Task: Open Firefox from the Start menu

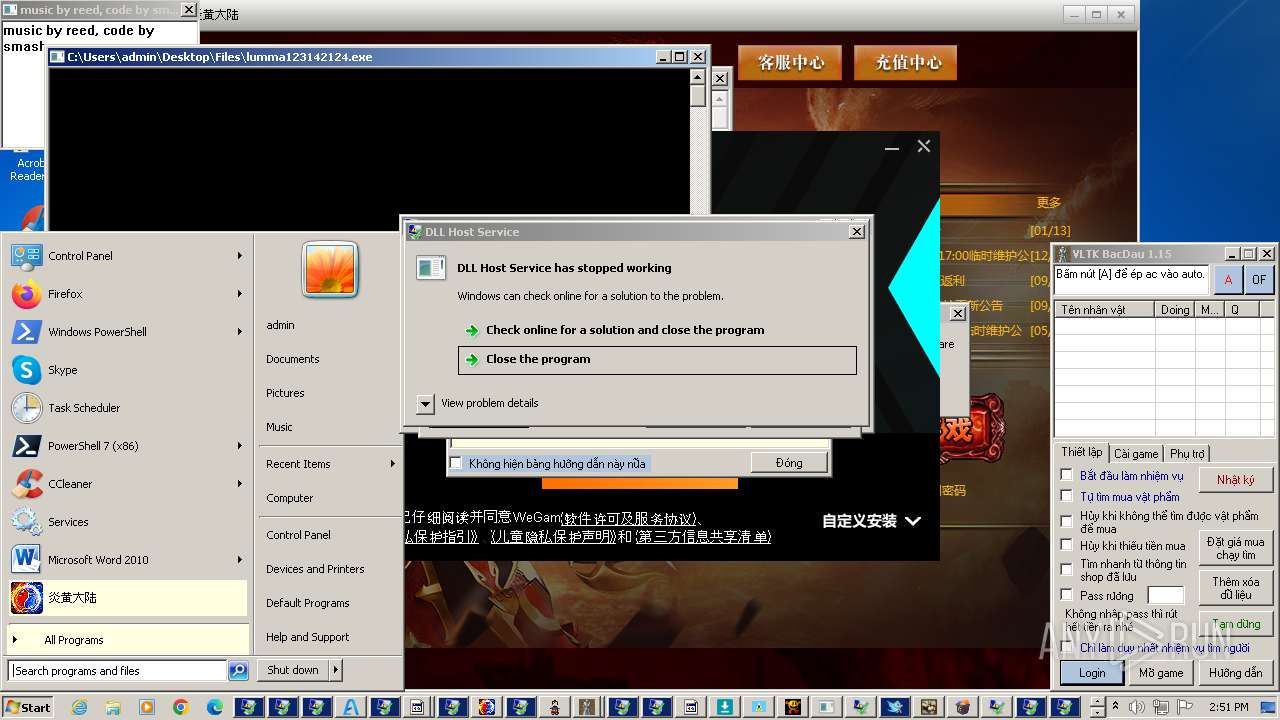Action: 128,294
